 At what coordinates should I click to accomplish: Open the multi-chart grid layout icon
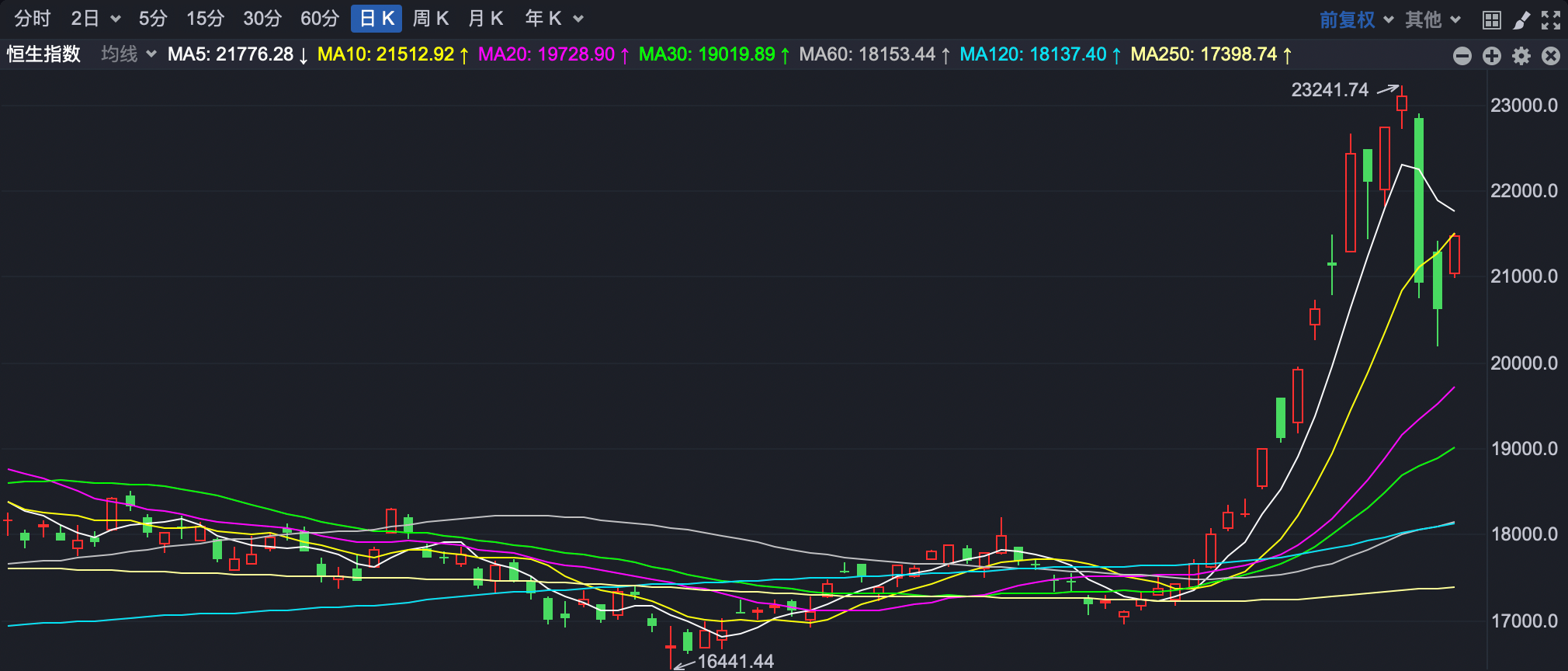coord(1491,19)
